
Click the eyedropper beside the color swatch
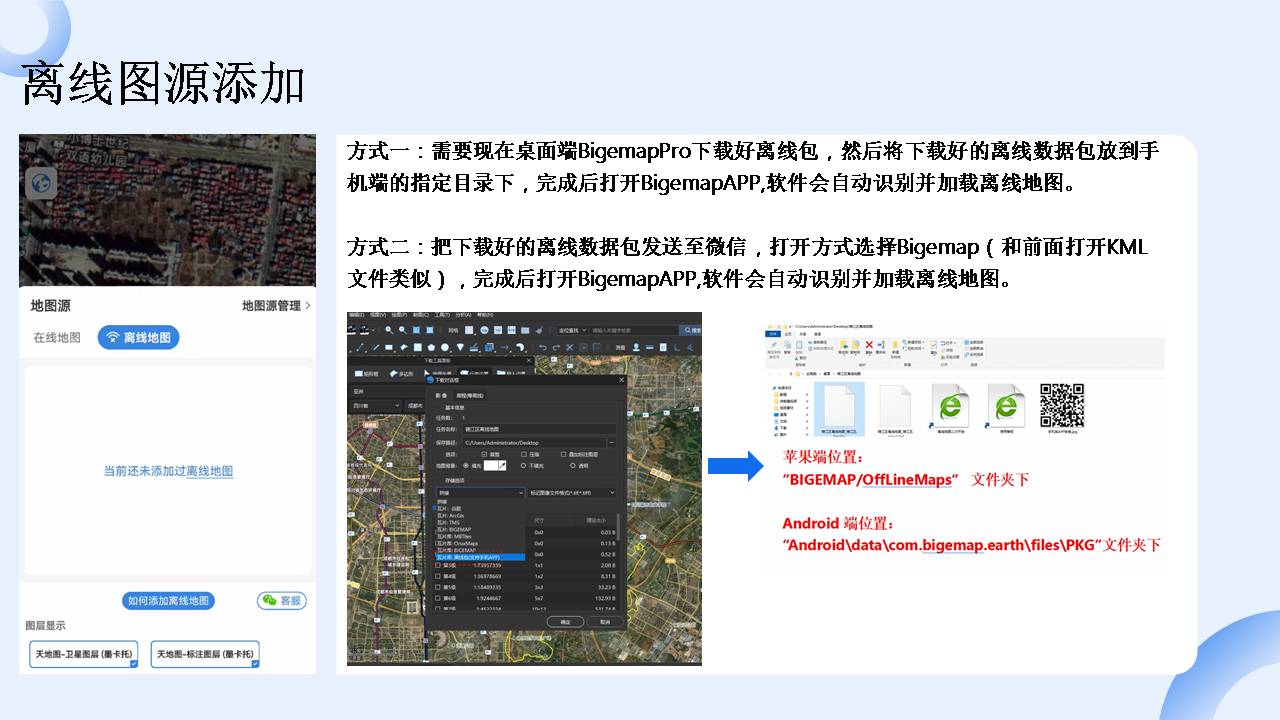pyautogui.click(x=502, y=465)
